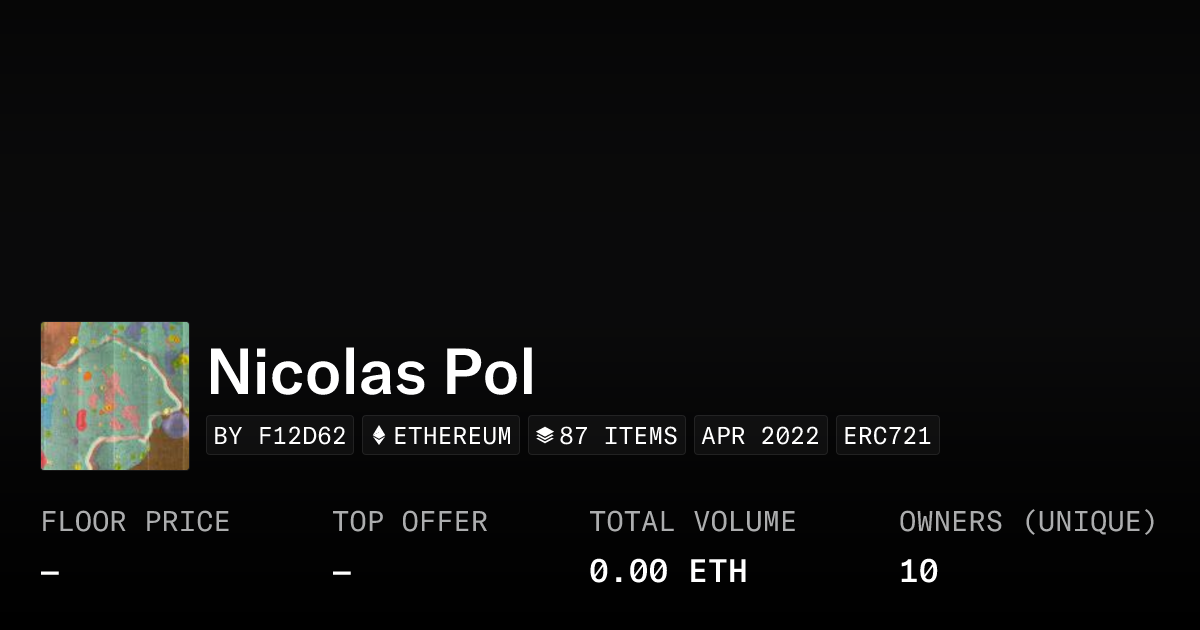Click the dash value under FLOOR PRICE
The width and height of the screenshot is (1200, 630).
click(50, 572)
